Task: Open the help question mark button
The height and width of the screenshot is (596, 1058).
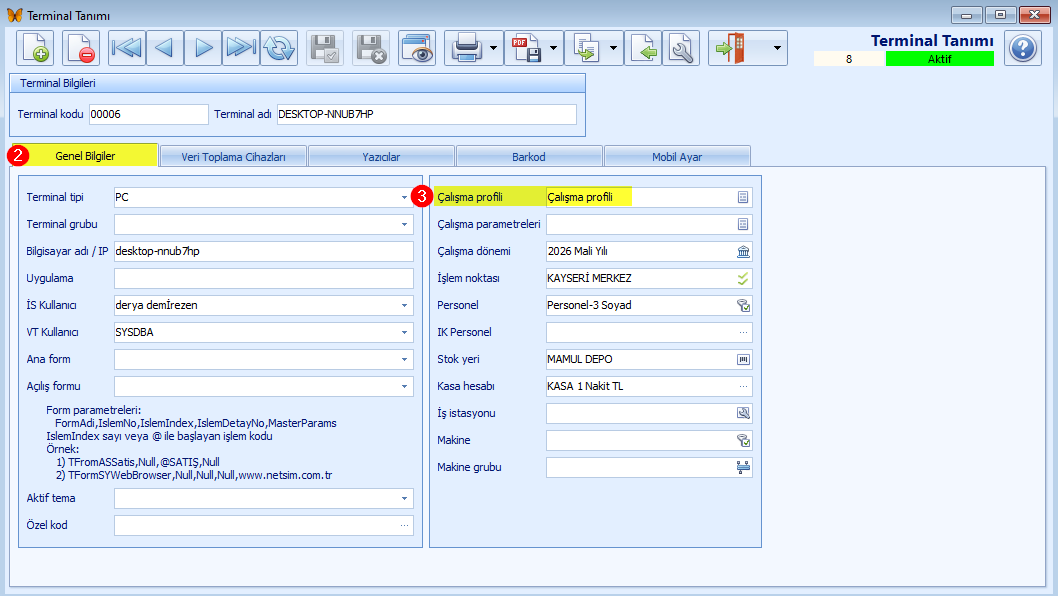Action: (1023, 48)
